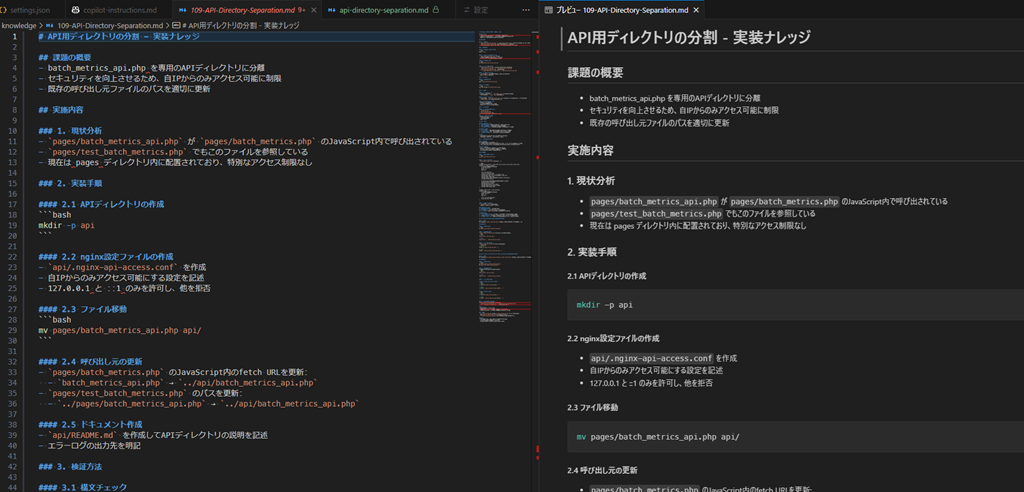Switch to the copilot-instructions.md tab
Viewport: 1024px width, 492px height.
pos(119,10)
